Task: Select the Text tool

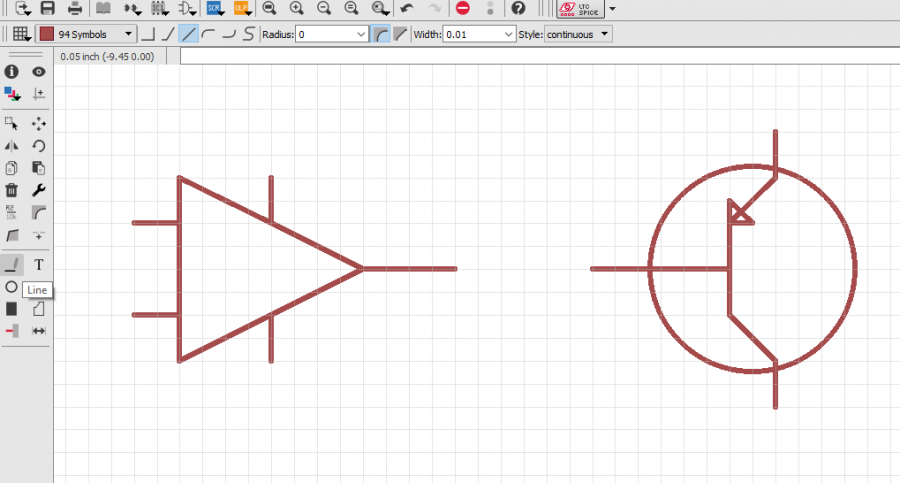Action: click(38, 265)
